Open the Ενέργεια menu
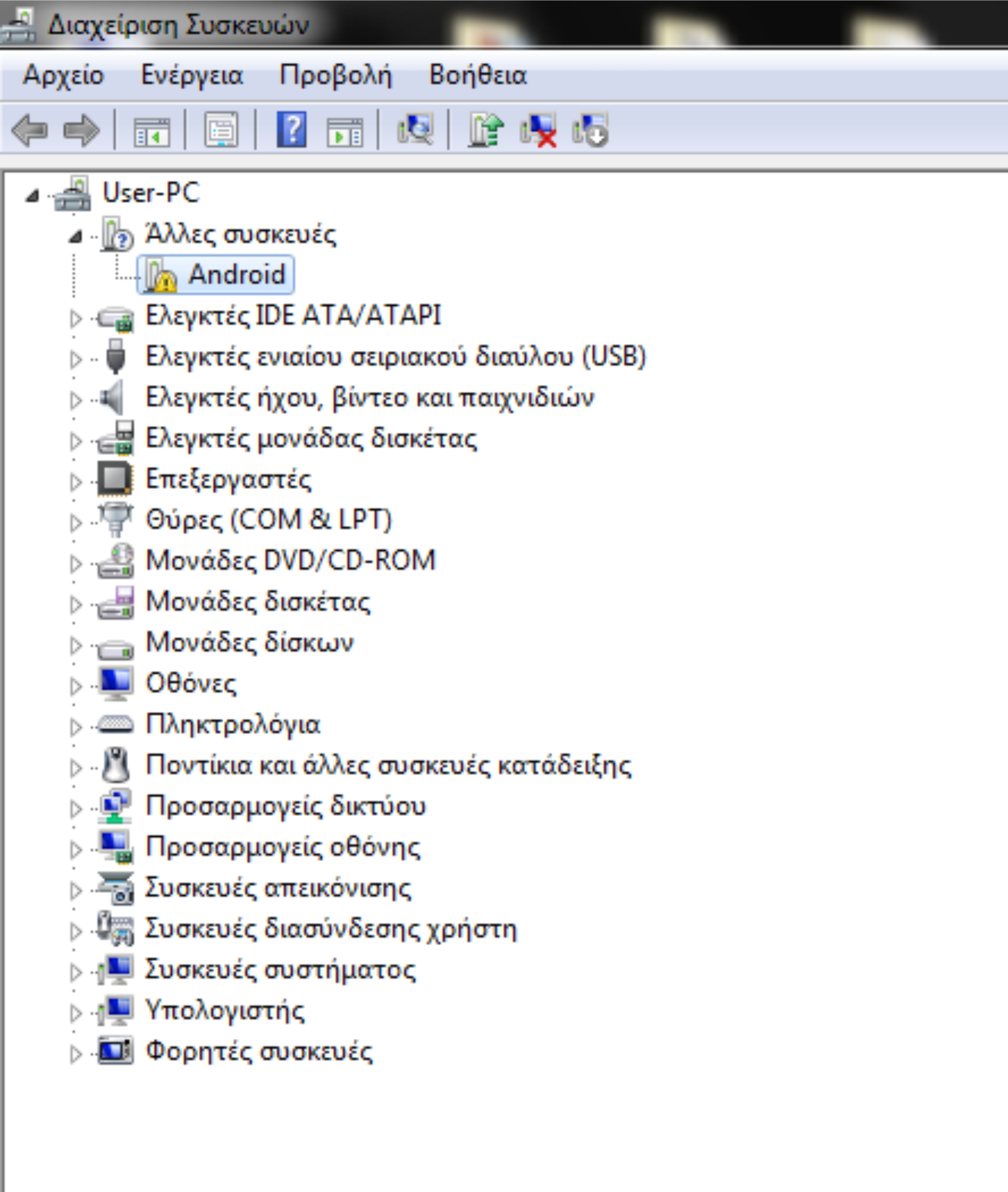Image resolution: width=1008 pixels, height=1192 pixels. pyautogui.click(x=191, y=75)
